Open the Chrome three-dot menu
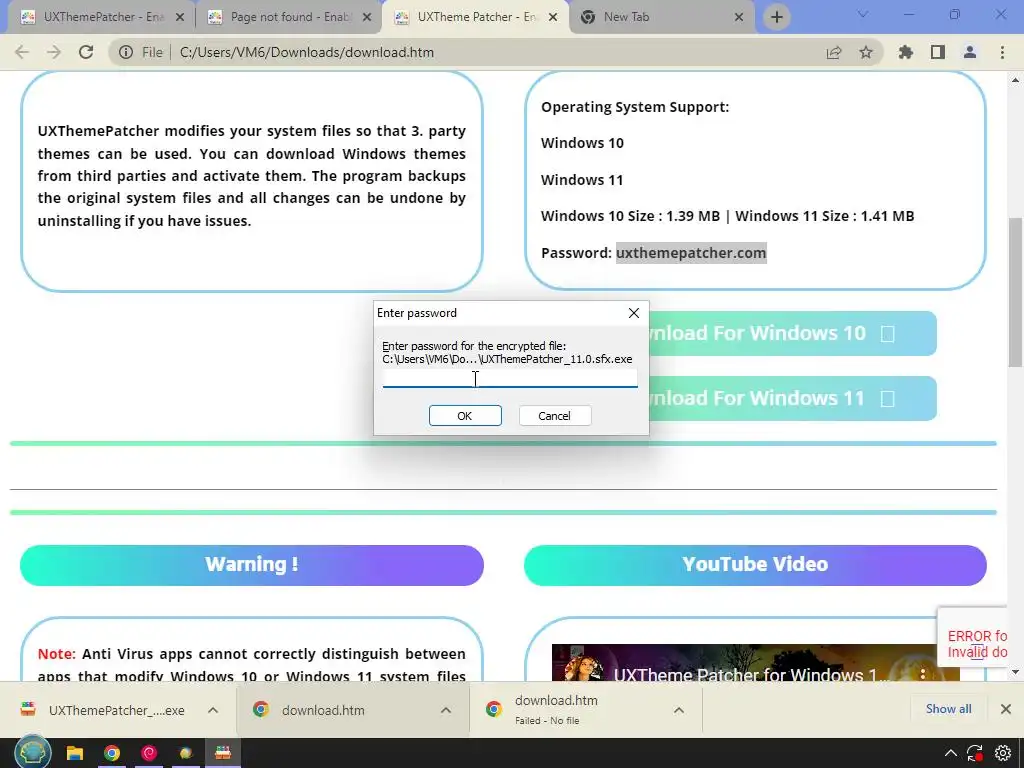This screenshot has width=1024, height=768. coord(1002,52)
